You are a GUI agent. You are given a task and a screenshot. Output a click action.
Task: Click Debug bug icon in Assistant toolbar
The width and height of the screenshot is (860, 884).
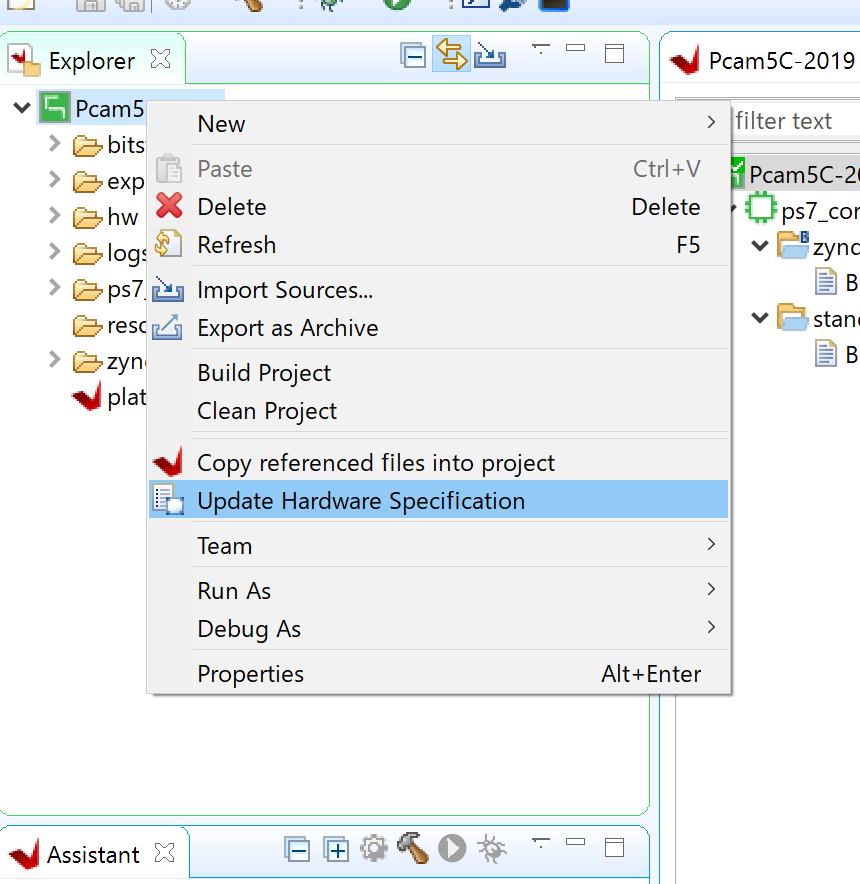491,849
